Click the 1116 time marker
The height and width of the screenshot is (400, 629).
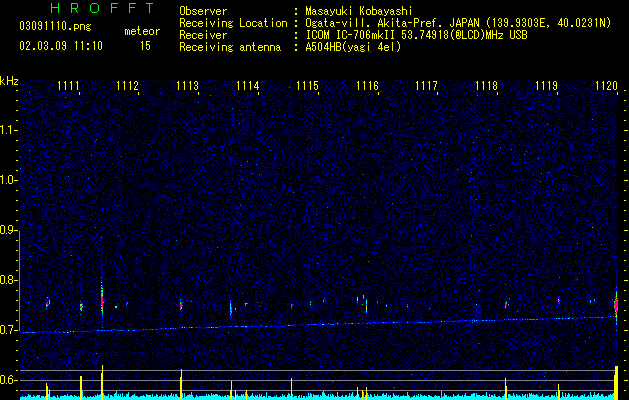367,86
